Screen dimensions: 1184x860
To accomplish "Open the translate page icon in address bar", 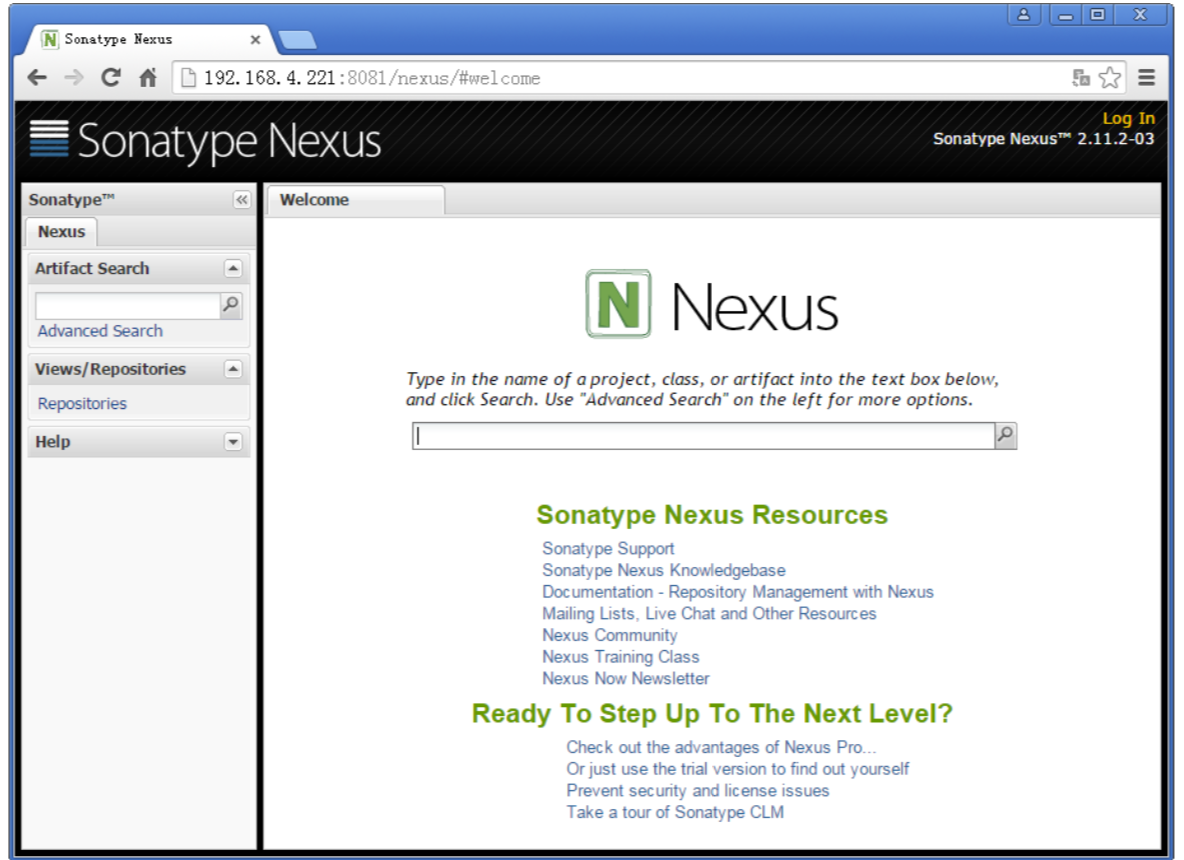I will (x=1081, y=77).
